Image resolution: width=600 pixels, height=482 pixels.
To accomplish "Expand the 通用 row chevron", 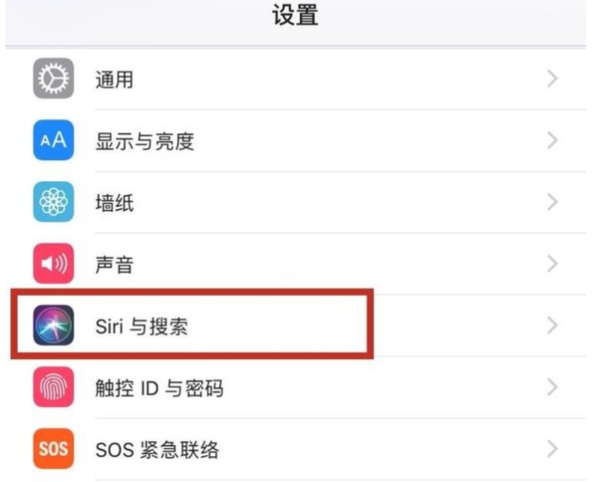I will tap(552, 79).
